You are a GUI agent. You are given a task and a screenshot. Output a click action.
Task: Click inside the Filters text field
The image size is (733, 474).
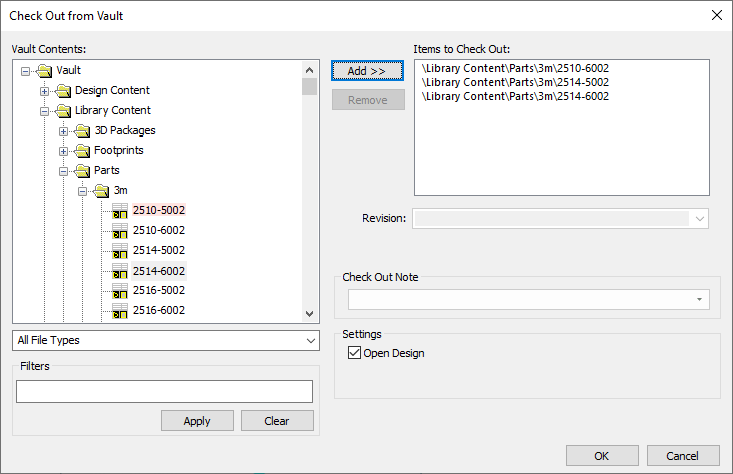[x=164, y=391]
